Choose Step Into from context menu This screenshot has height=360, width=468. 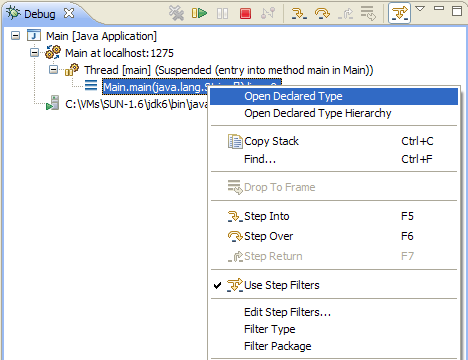[x=334, y=216]
